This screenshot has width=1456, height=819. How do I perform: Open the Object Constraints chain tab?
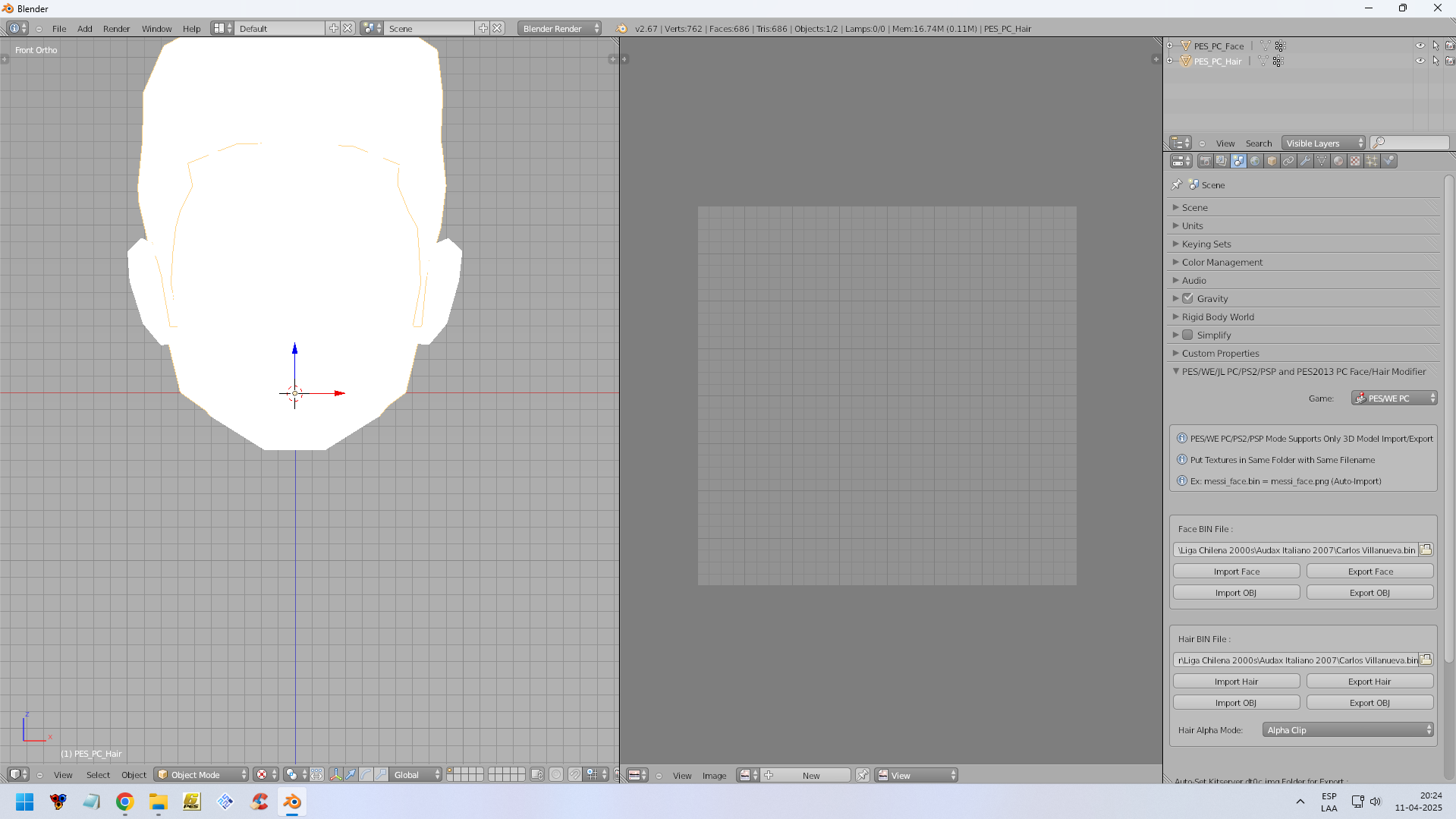tap(1288, 161)
